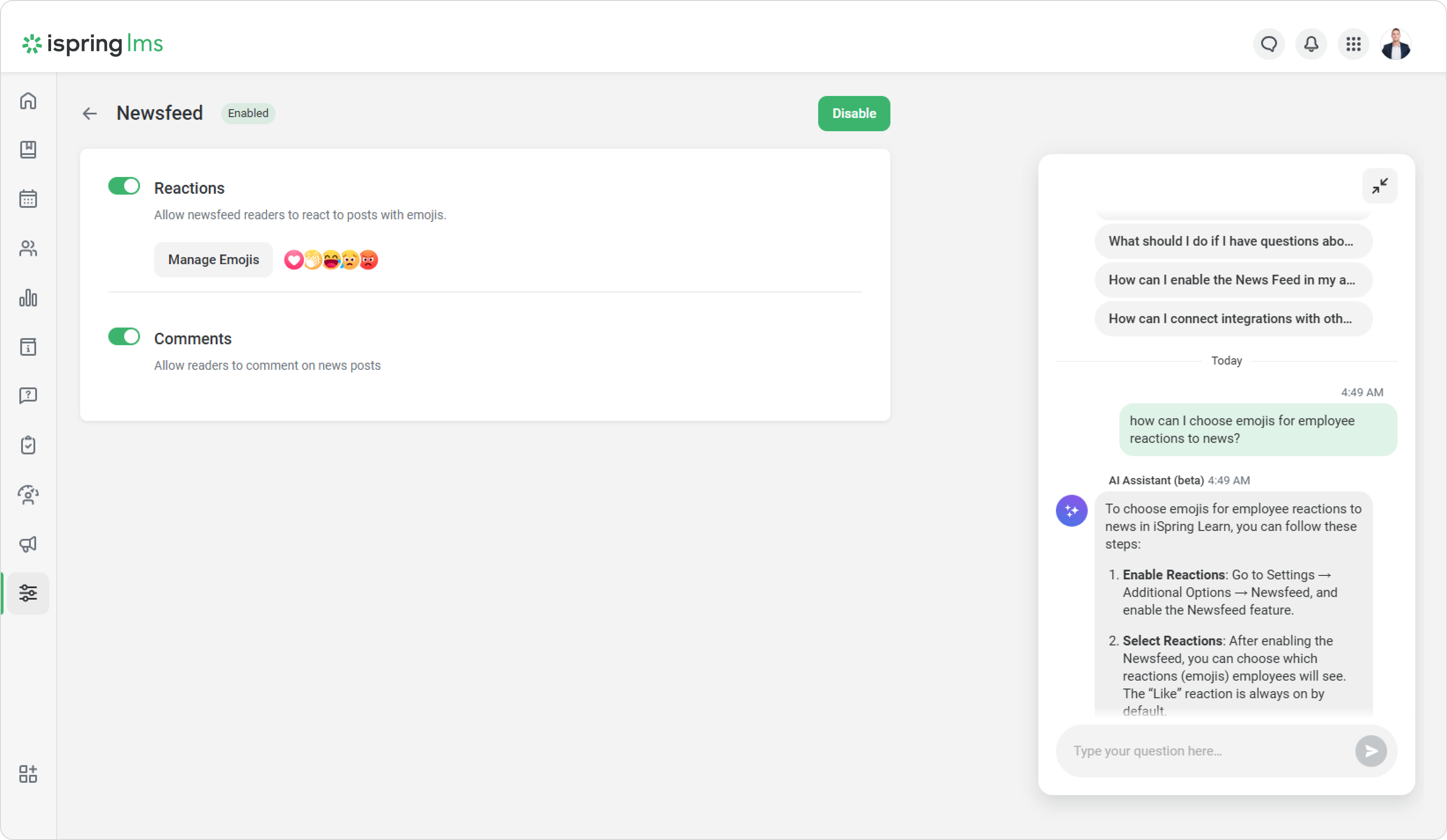Toggle the Reactions switch
The width and height of the screenshot is (1447, 840).
pos(124,186)
